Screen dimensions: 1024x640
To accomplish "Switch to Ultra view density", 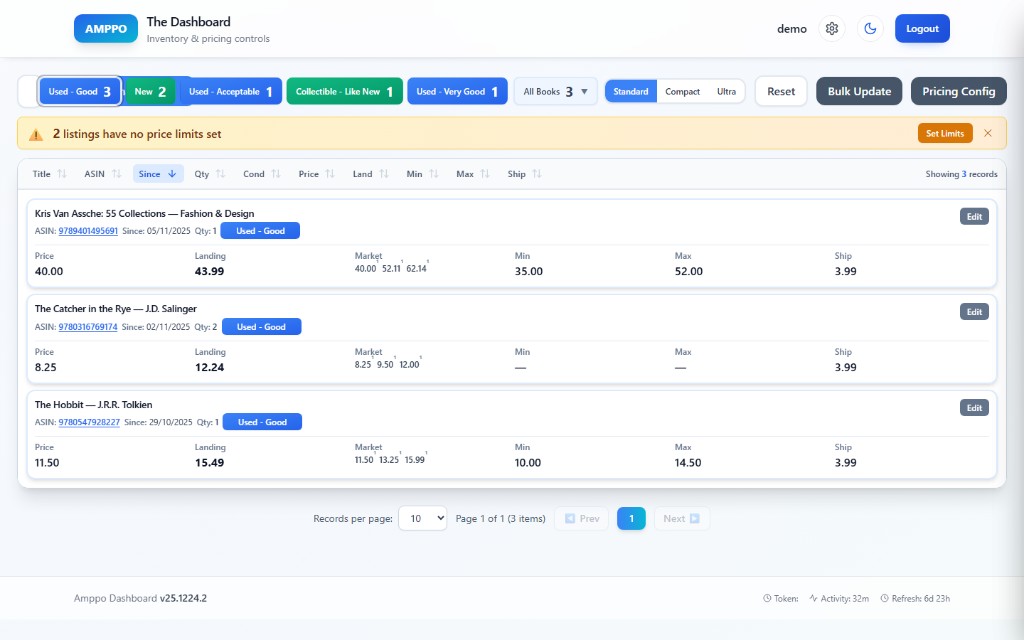I will (726, 91).
